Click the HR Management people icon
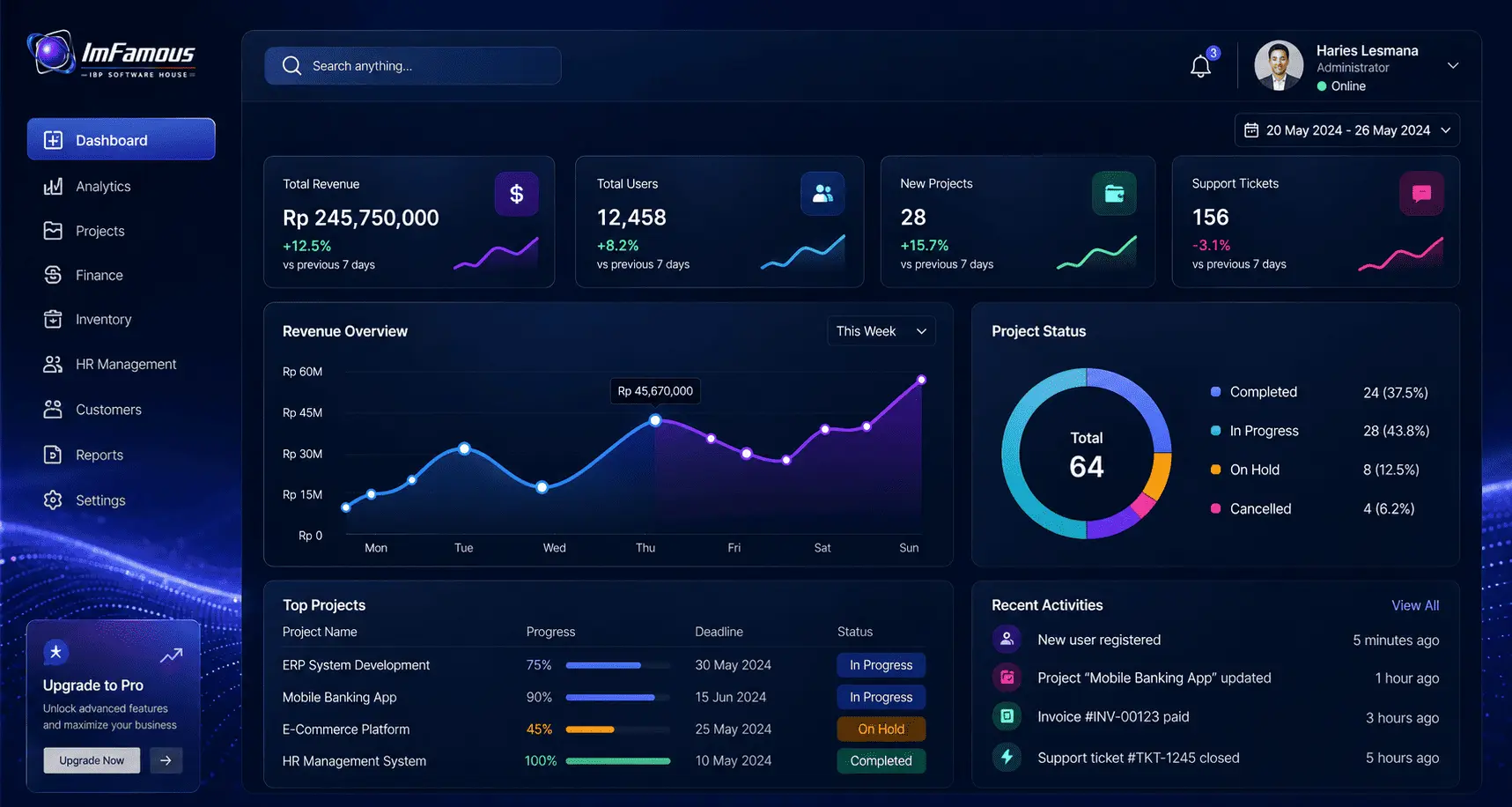The width and height of the screenshot is (1512, 807). [x=53, y=364]
